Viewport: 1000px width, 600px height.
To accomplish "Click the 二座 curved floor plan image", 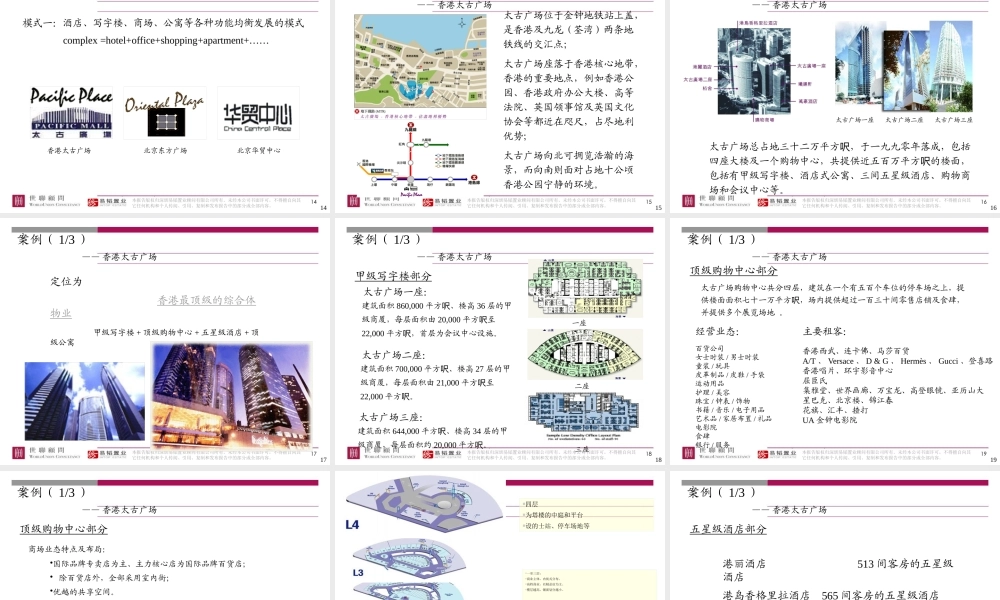I will (x=585, y=355).
